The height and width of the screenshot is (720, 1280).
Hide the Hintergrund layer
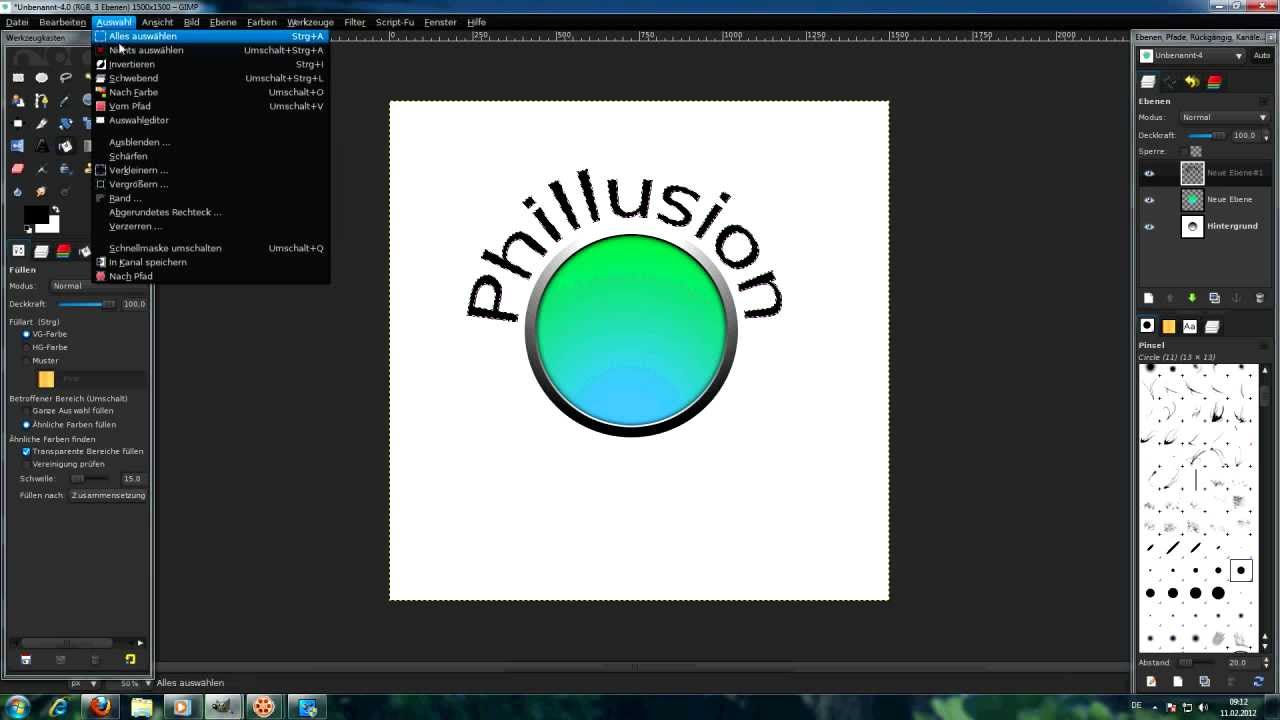1149,226
